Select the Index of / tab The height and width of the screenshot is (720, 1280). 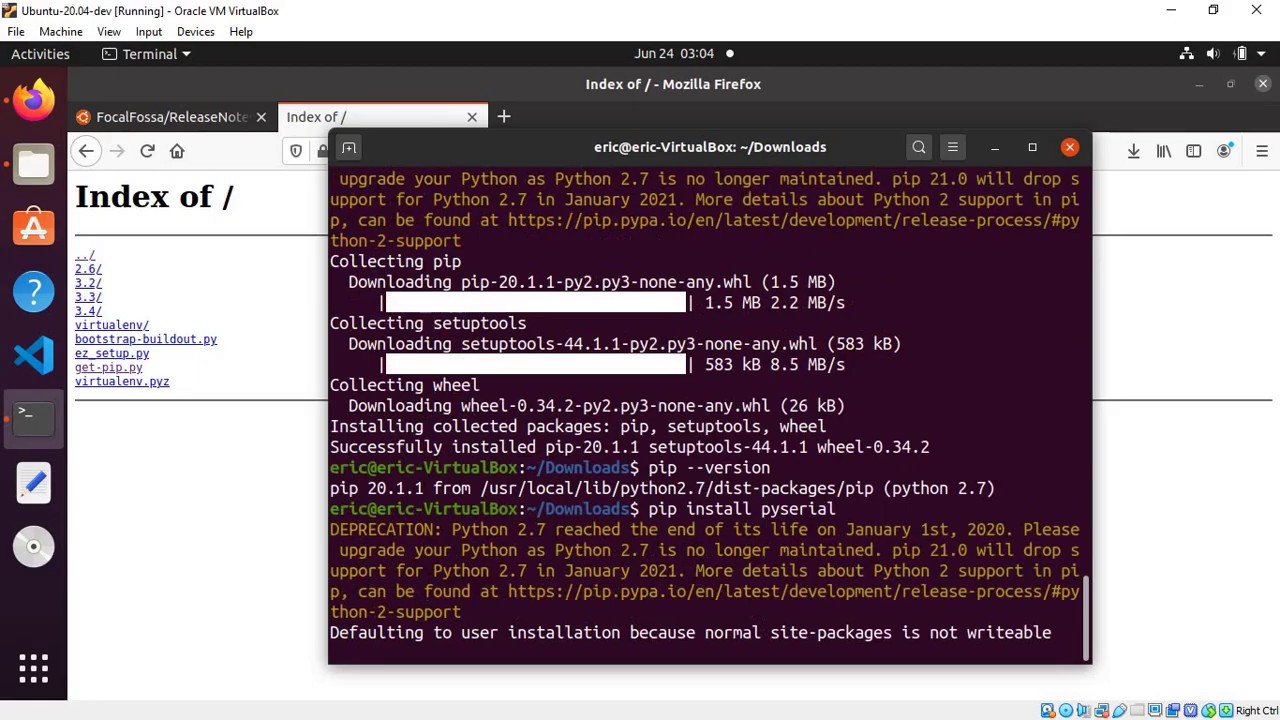pyautogui.click(x=383, y=117)
